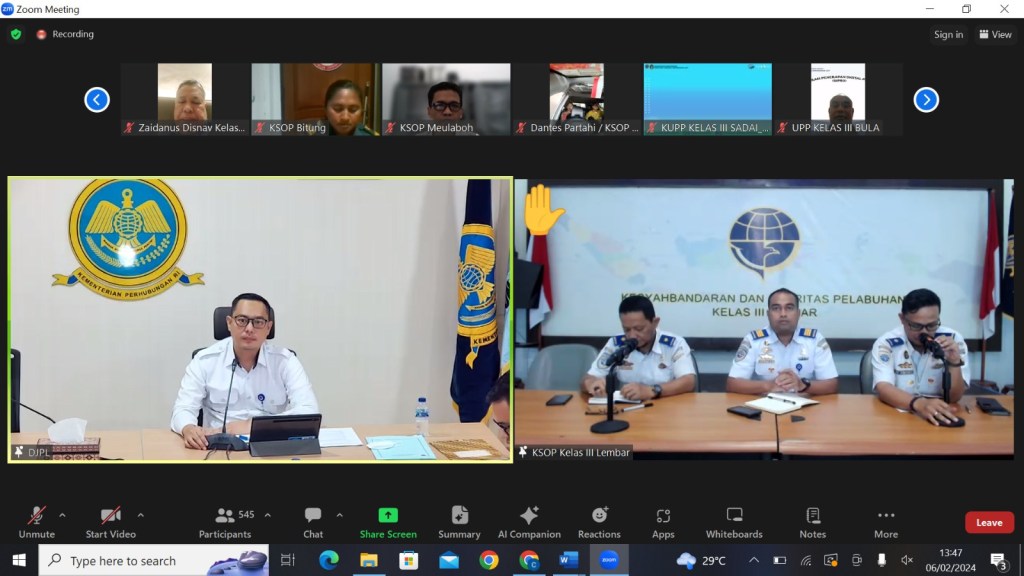
Task: Show next page of participant thumbnails
Action: coord(926,99)
